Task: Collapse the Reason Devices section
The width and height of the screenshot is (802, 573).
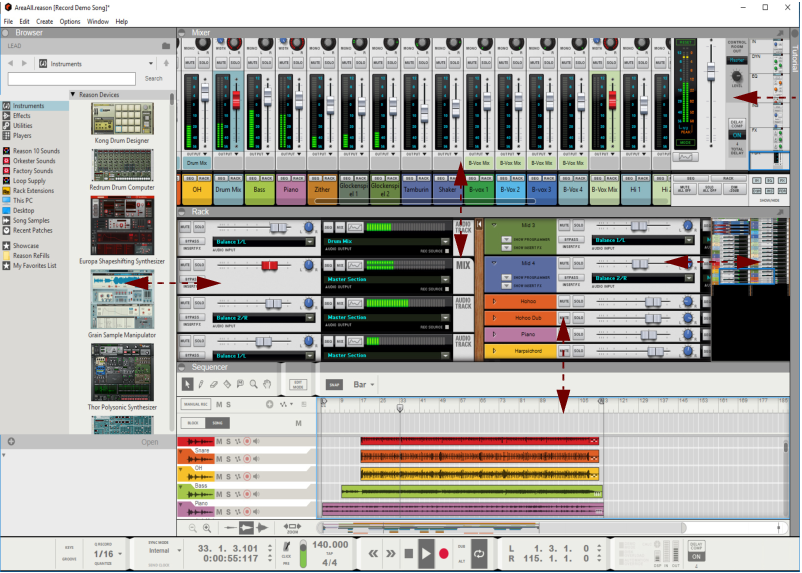Action: tap(73, 95)
